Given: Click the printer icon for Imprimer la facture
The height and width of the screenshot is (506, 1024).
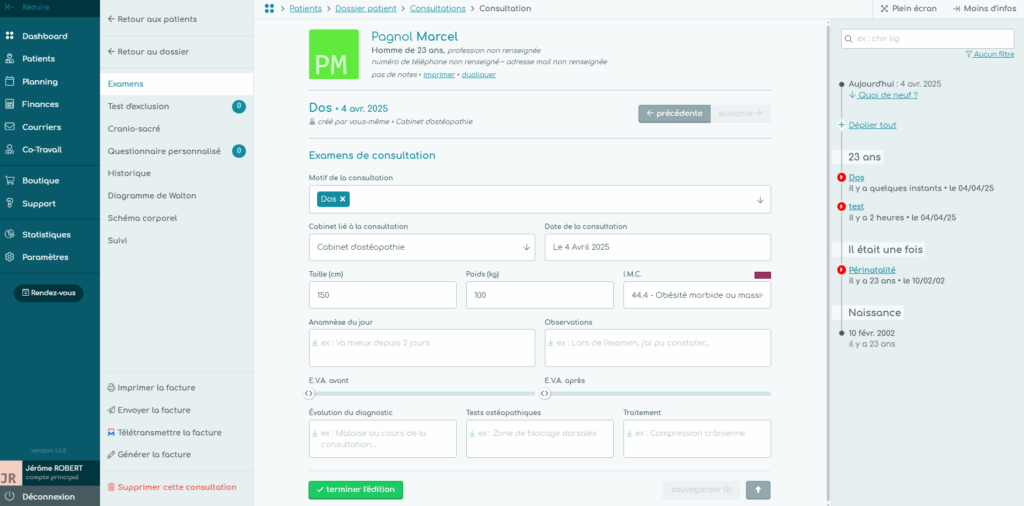Looking at the screenshot, I should pos(111,388).
